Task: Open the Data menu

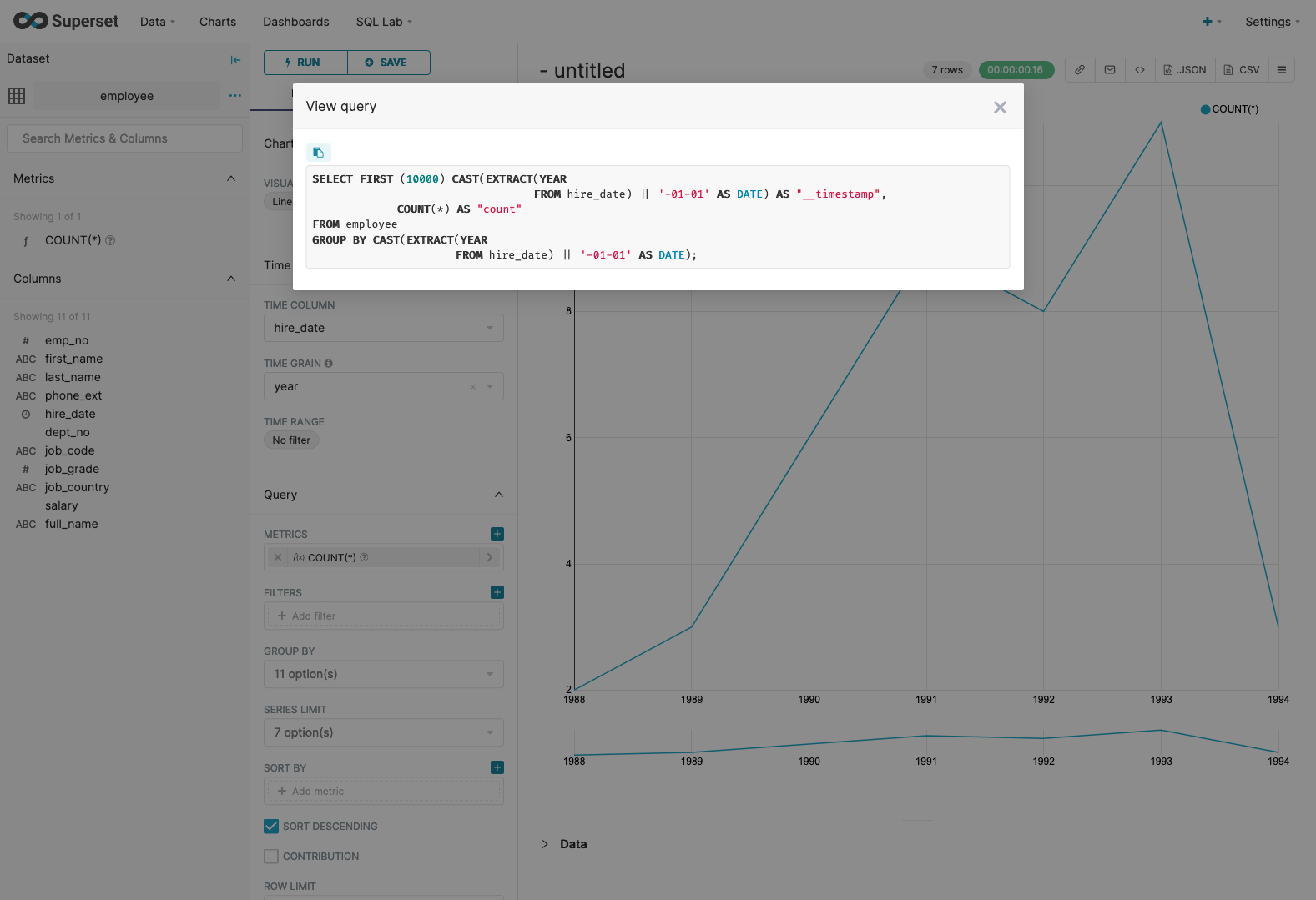Action: point(158,22)
